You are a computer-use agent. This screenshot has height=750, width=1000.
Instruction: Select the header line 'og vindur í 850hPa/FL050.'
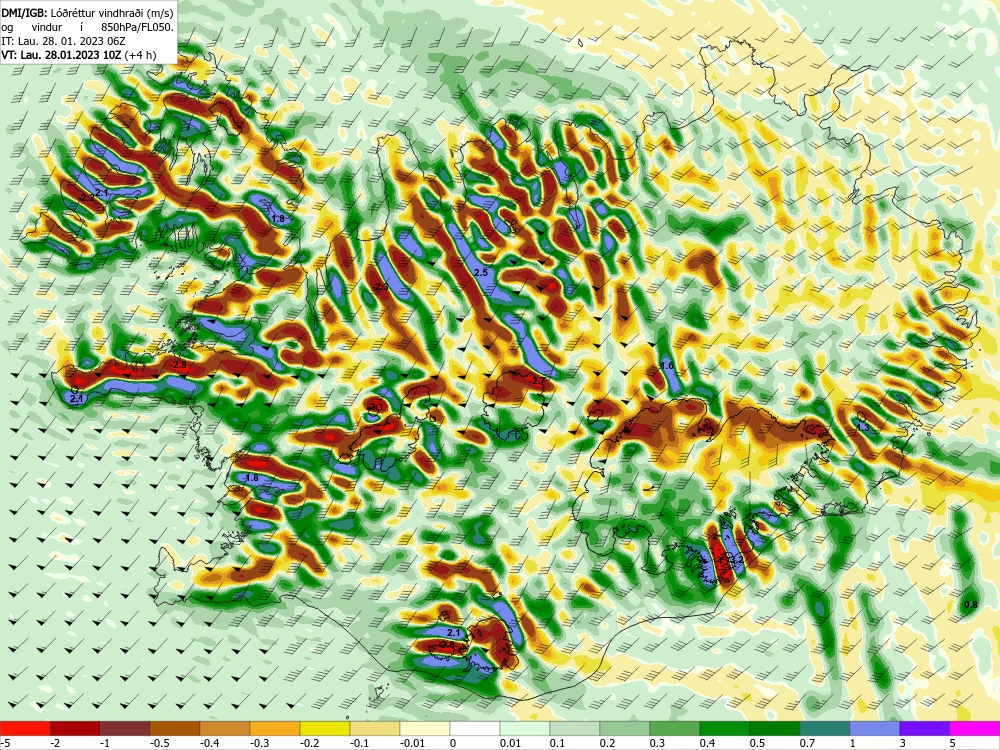[87, 27]
